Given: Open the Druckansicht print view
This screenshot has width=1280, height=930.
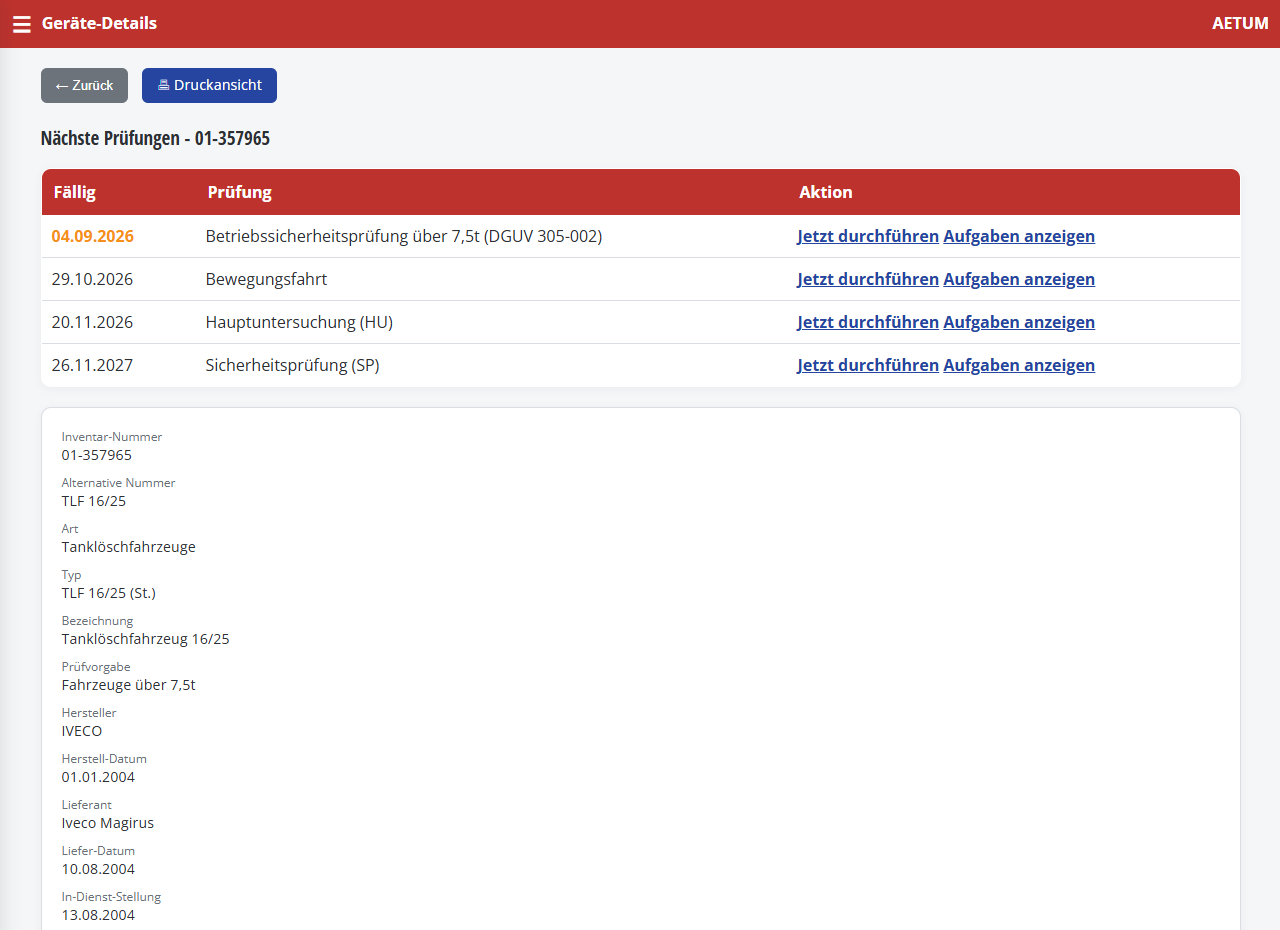Looking at the screenshot, I should 209,85.
